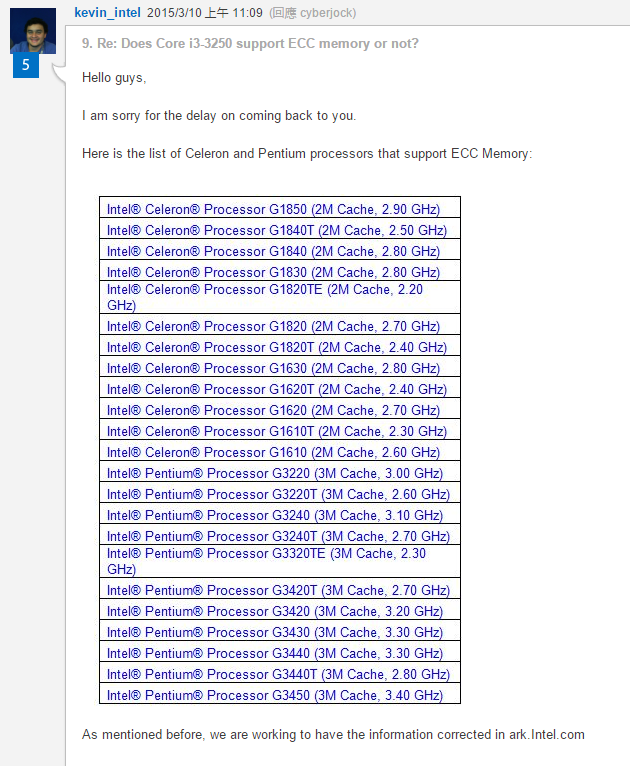This screenshot has height=766, width=630.
Task: Open Celeron Processor G1840T link
Action: point(277,231)
